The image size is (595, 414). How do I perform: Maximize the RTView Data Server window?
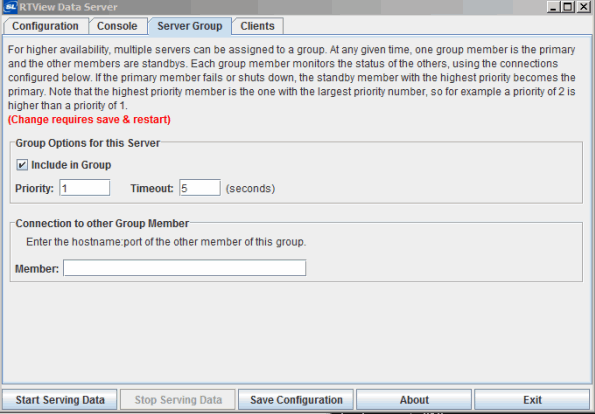(x=568, y=7)
